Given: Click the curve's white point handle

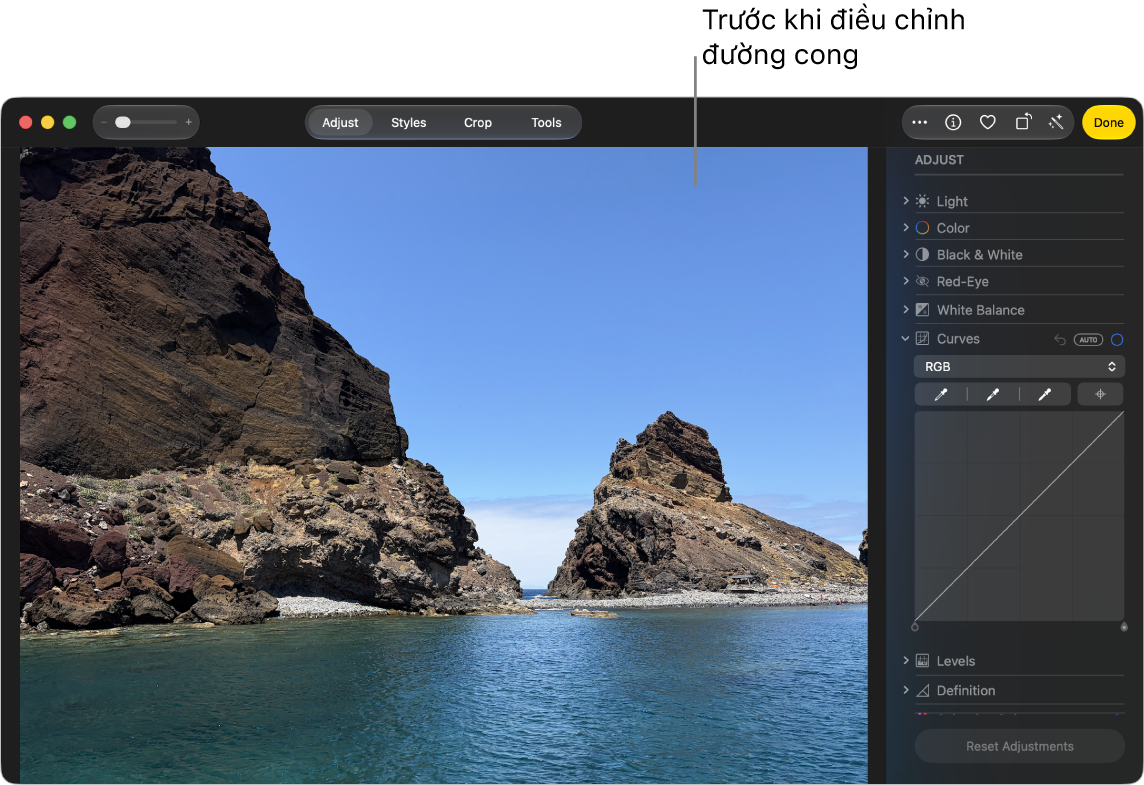Looking at the screenshot, I should coord(1124,627).
